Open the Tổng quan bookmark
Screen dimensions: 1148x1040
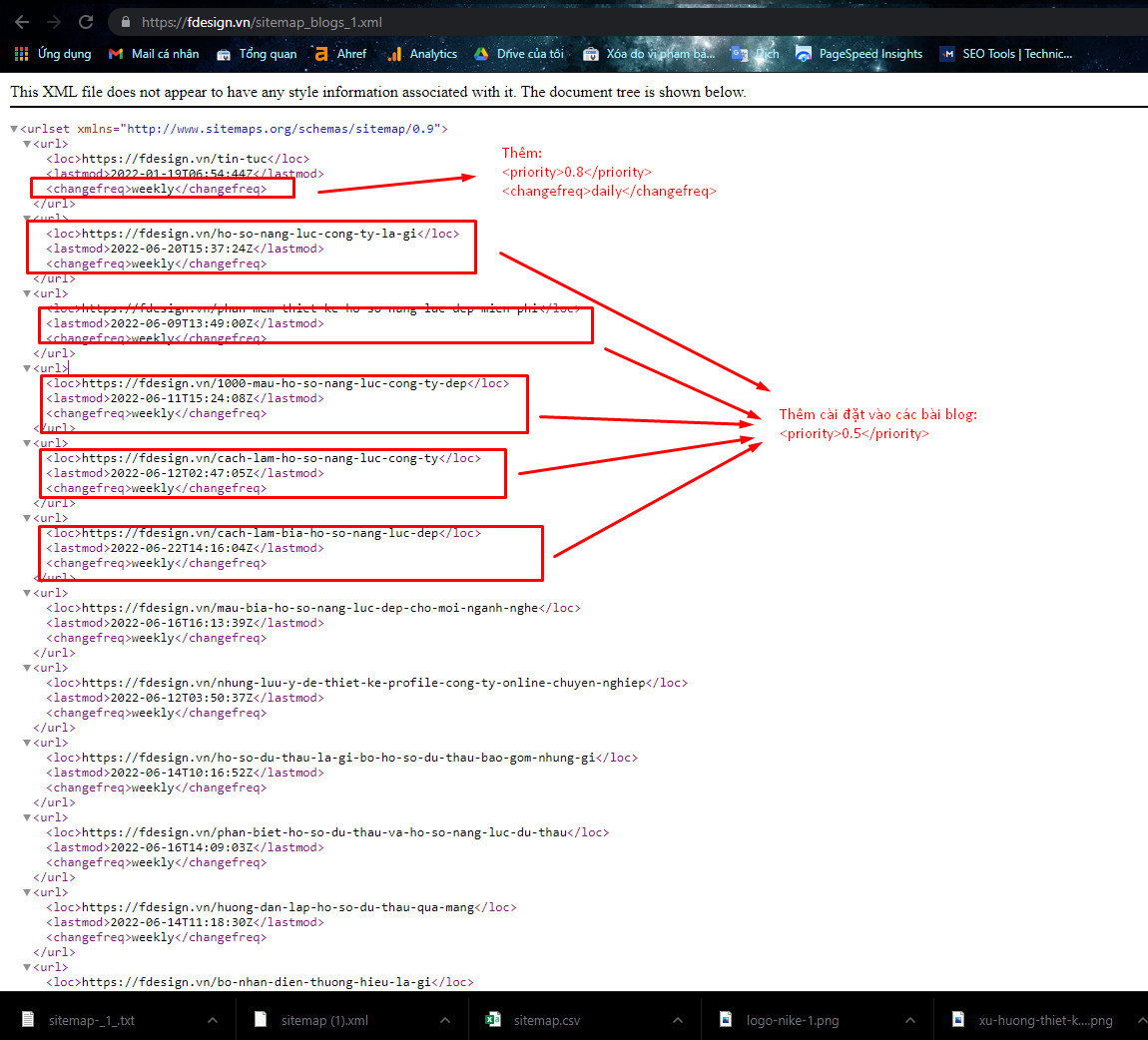pyautogui.click(x=257, y=54)
